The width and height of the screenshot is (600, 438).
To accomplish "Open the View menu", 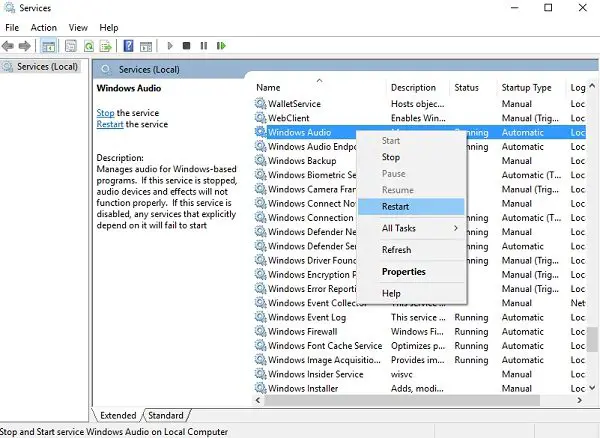I will click(78, 28).
